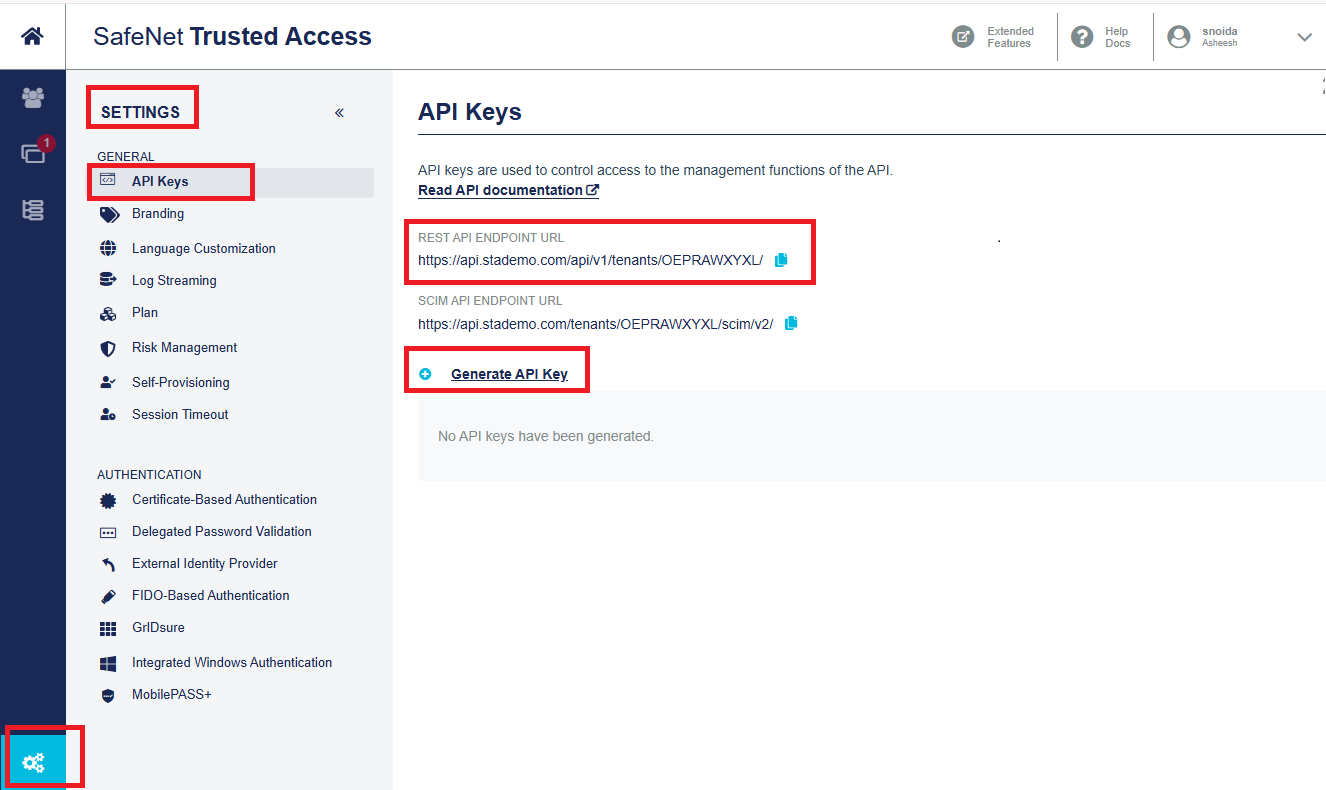Screen dimensions: 1326x790
Task: Copy the SCIM API endpoint URL
Action: pos(790,322)
